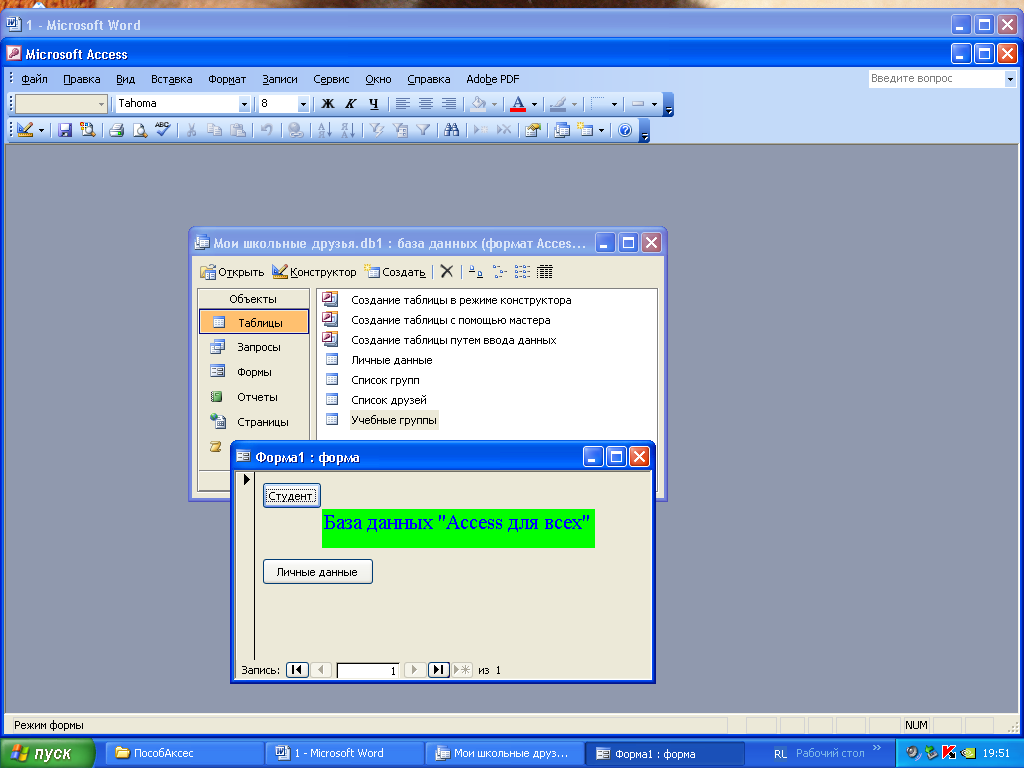Go to last record button
1024x768 pixels.
click(439, 669)
